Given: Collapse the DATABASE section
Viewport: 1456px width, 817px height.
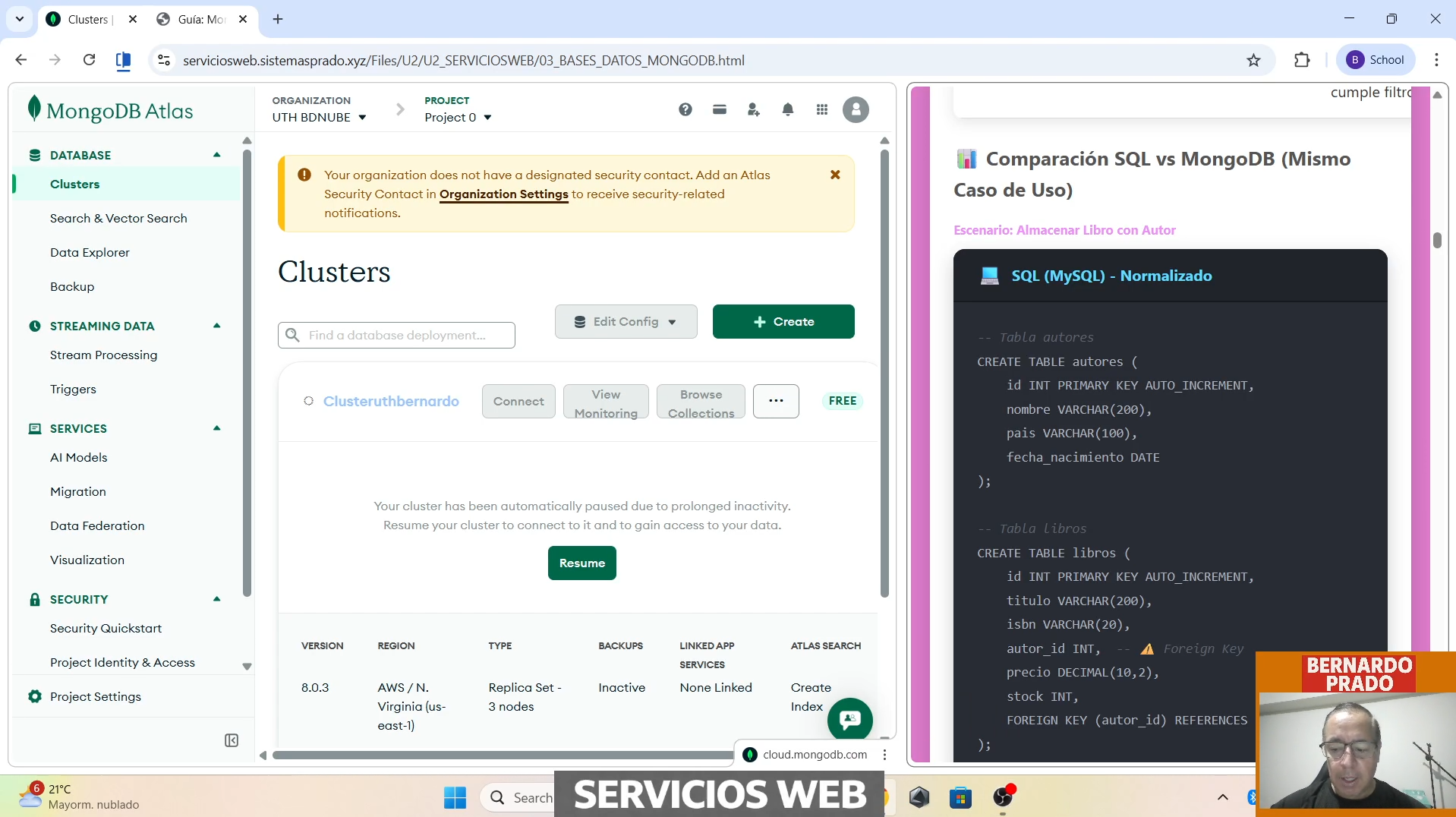Looking at the screenshot, I should 216,154.
